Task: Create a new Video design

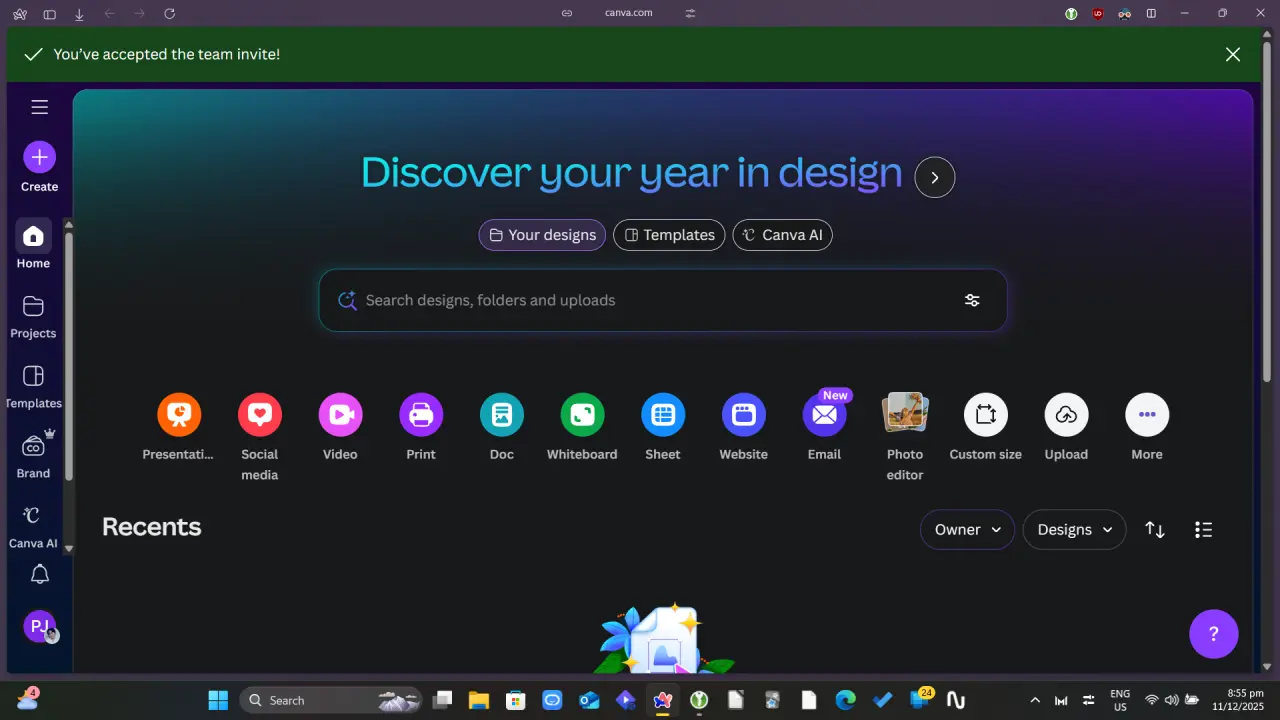Action: (340, 414)
